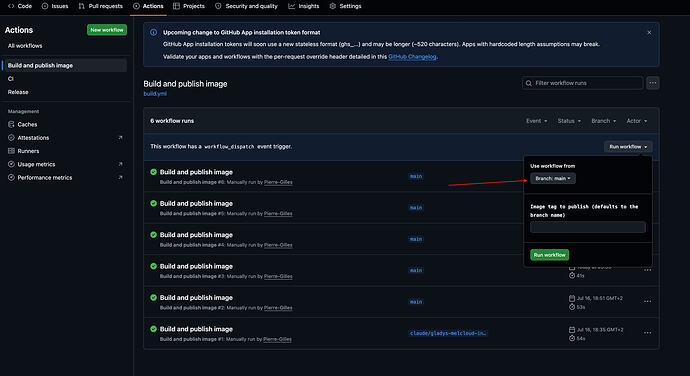This screenshot has width=690, height=376.
Task: Click main branch label on run #6
Action: [x=416, y=177]
